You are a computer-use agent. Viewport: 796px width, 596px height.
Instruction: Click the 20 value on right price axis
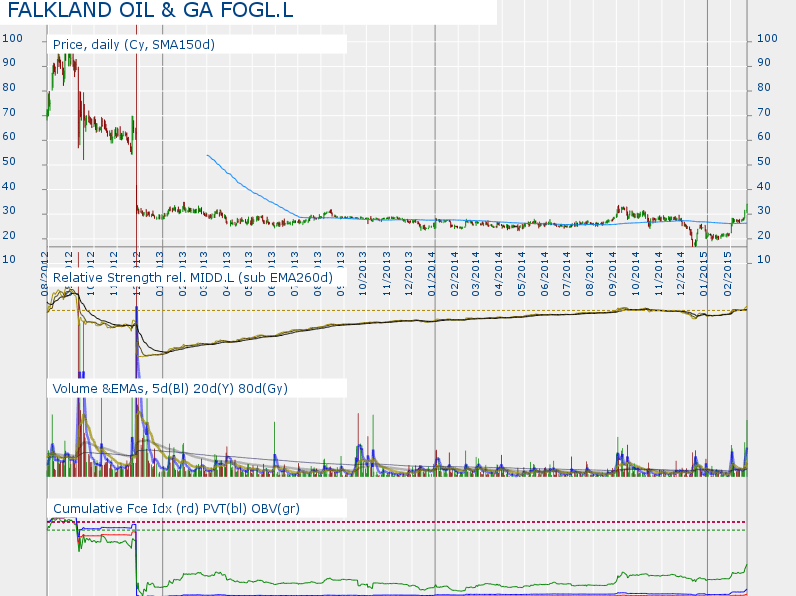[764, 236]
